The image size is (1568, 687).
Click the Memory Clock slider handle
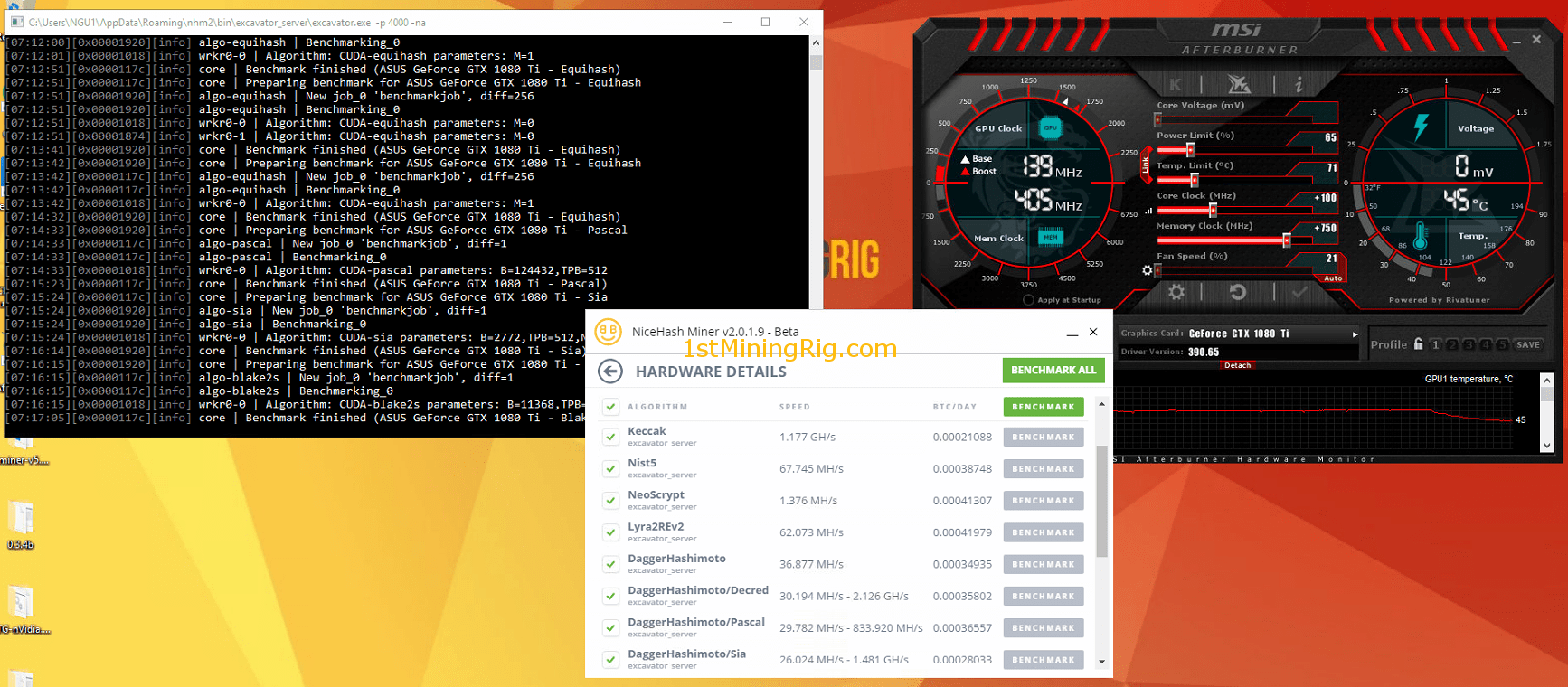pos(1286,240)
